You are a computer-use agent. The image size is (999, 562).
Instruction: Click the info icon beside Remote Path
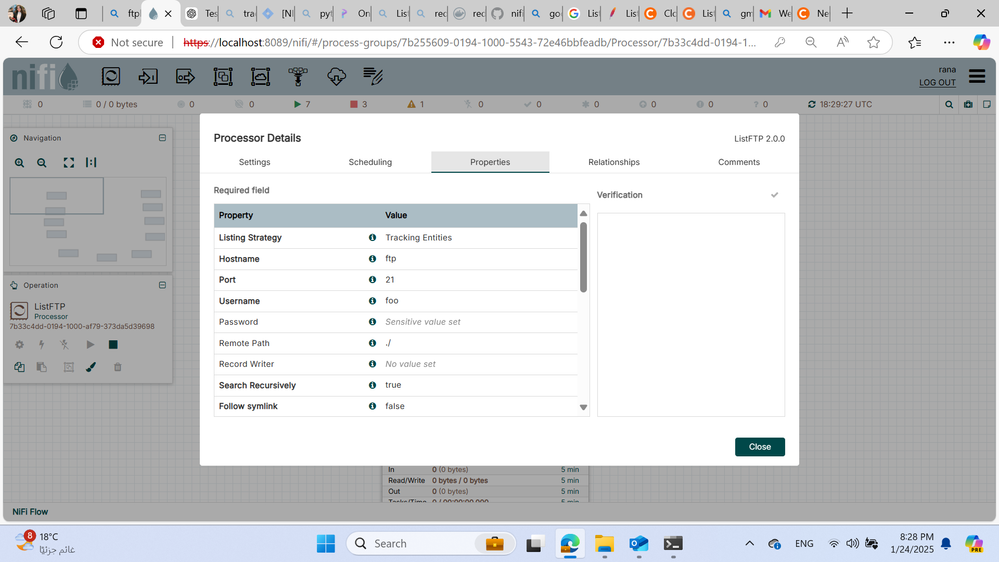pyautogui.click(x=372, y=343)
